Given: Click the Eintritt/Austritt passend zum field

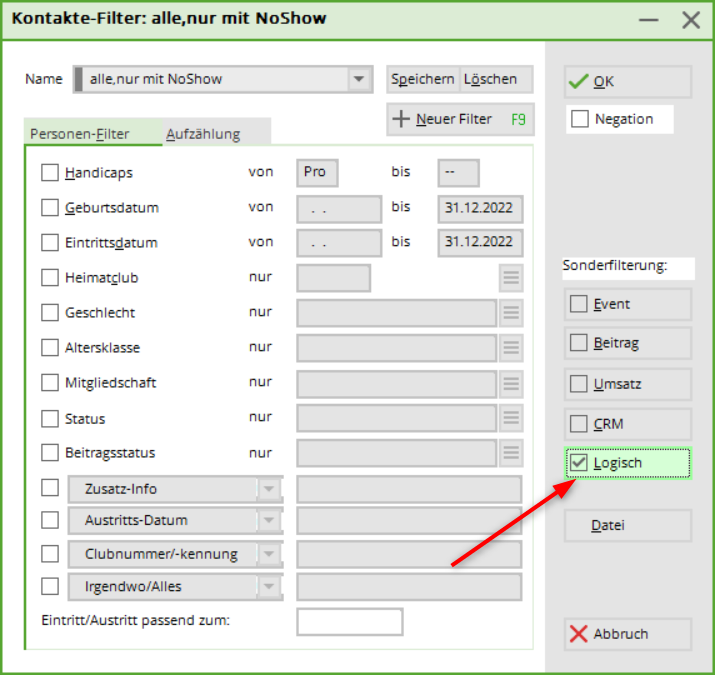Looking at the screenshot, I should click(x=349, y=621).
